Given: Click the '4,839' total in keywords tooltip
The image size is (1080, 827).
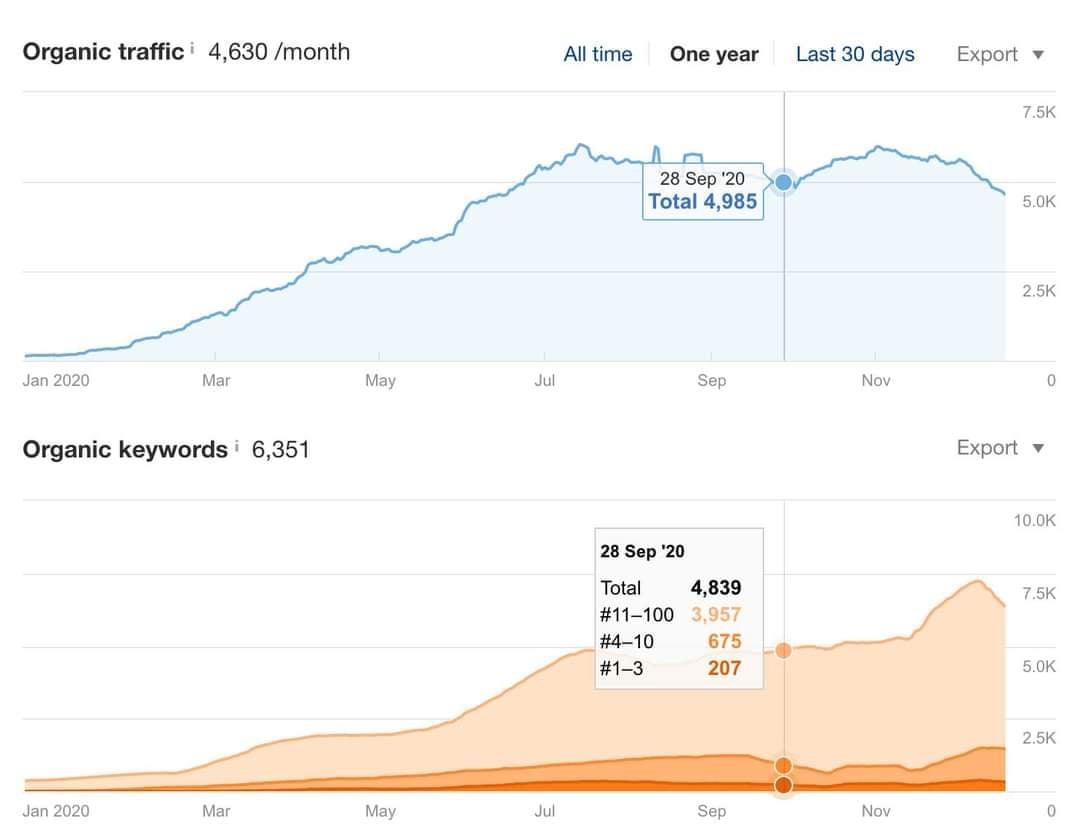Looking at the screenshot, I should pos(716,587).
